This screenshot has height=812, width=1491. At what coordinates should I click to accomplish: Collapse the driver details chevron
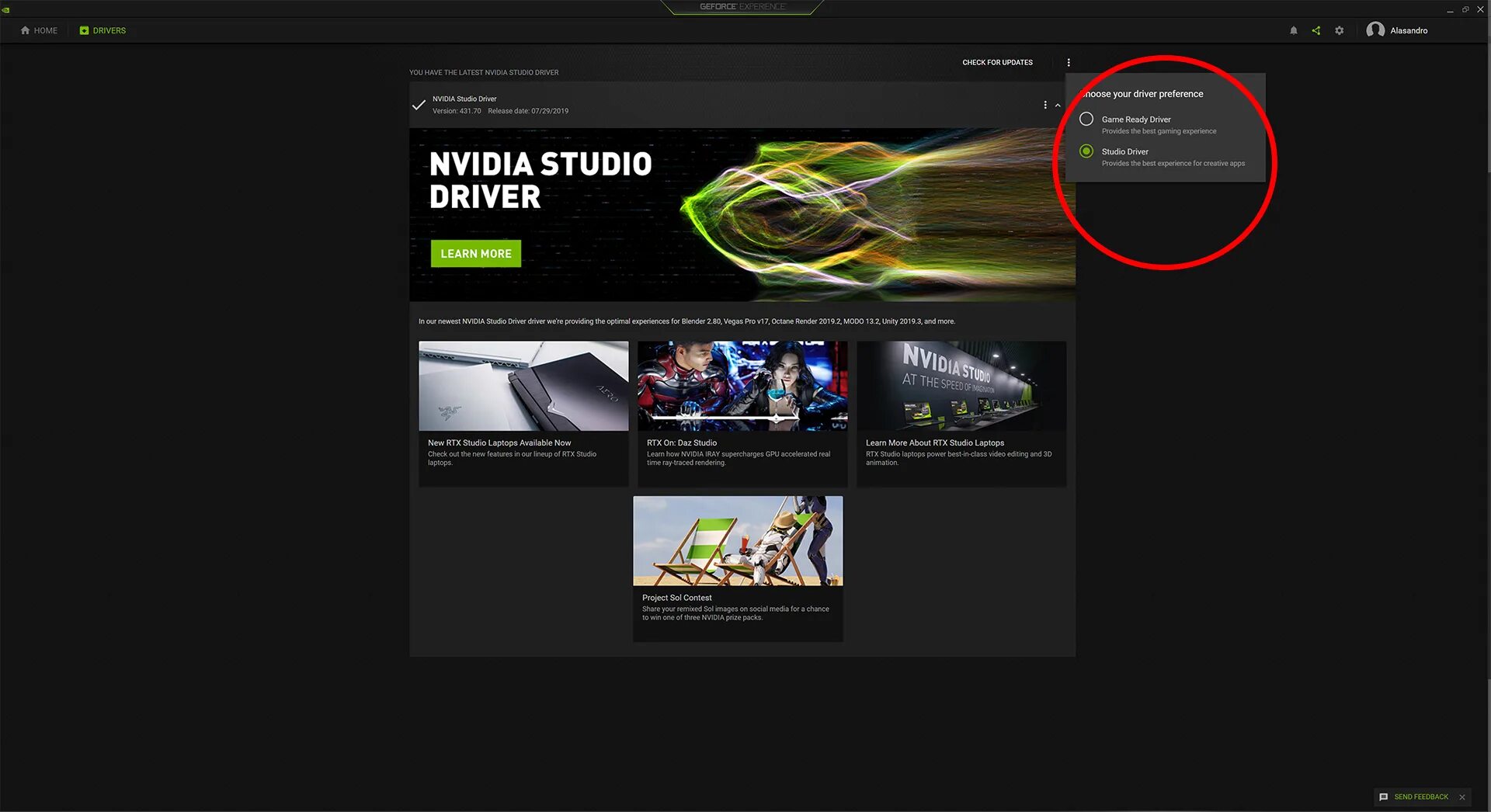tap(1058, 106)
